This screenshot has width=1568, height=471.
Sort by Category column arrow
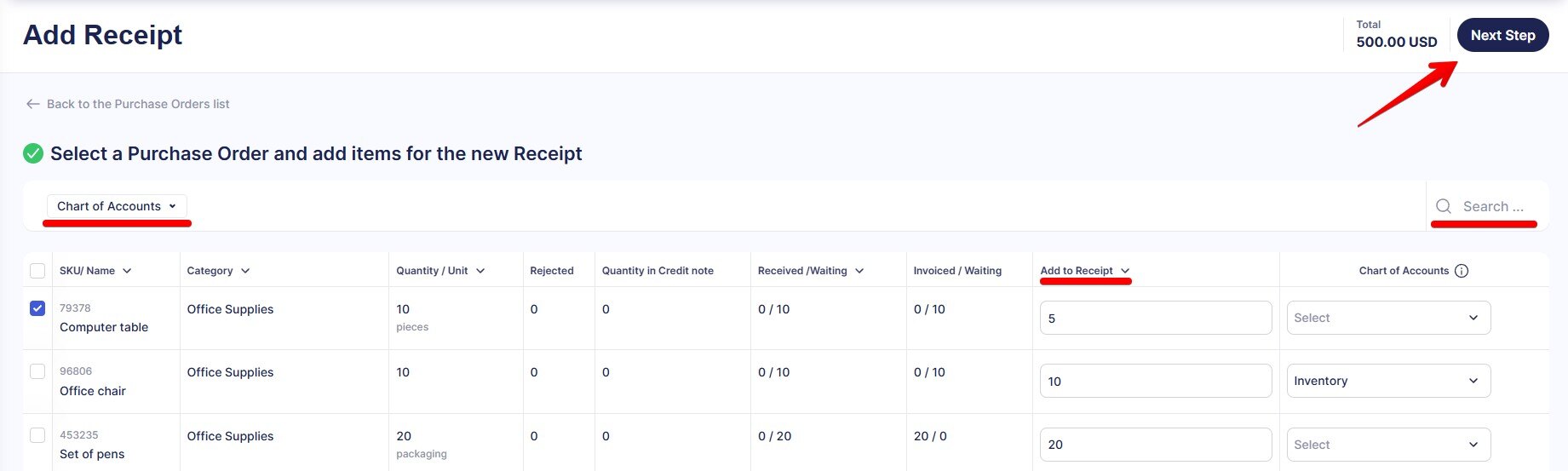click(x=245, y=271)
